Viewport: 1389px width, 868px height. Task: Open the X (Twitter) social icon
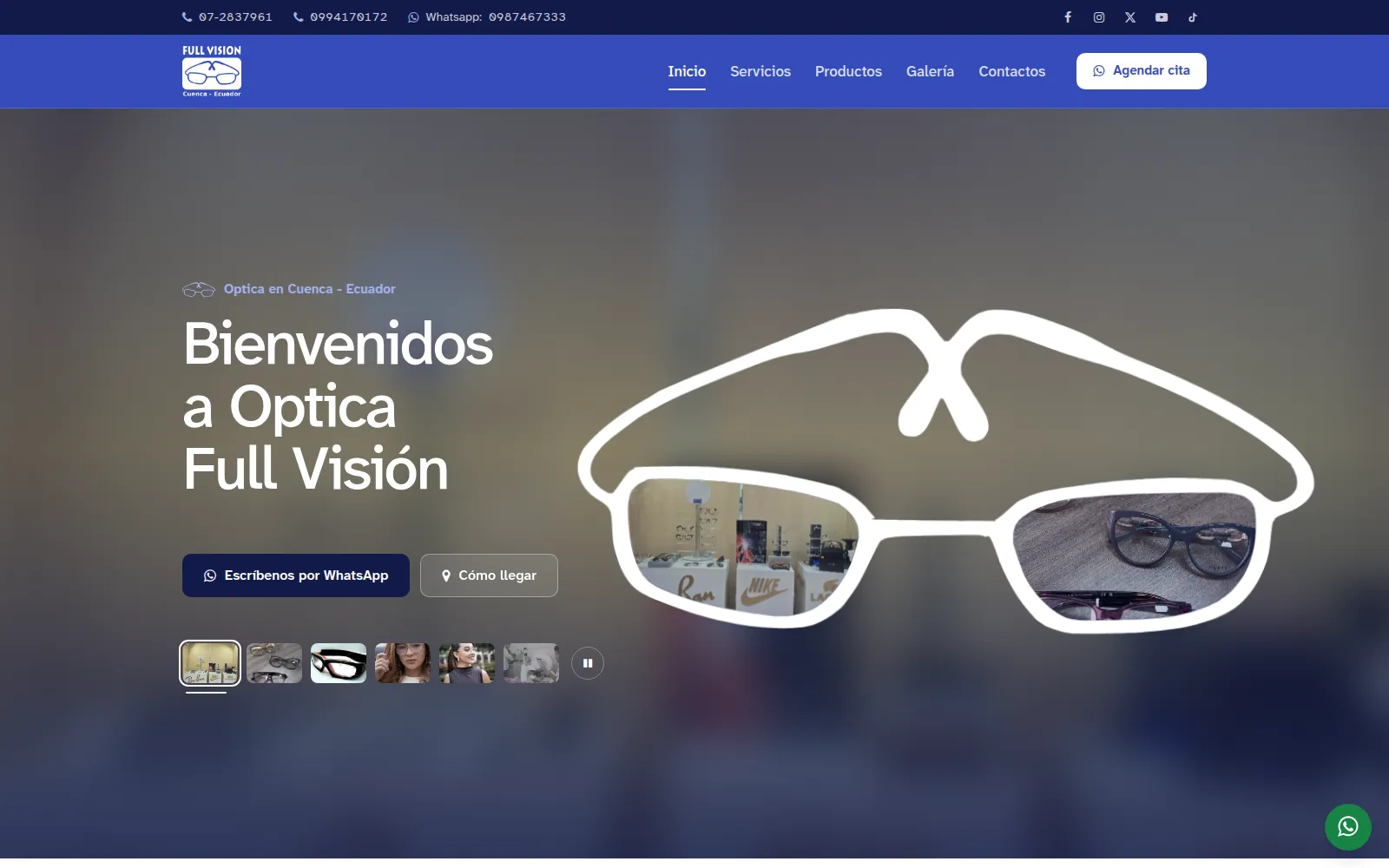click(x=1130, y=17)
